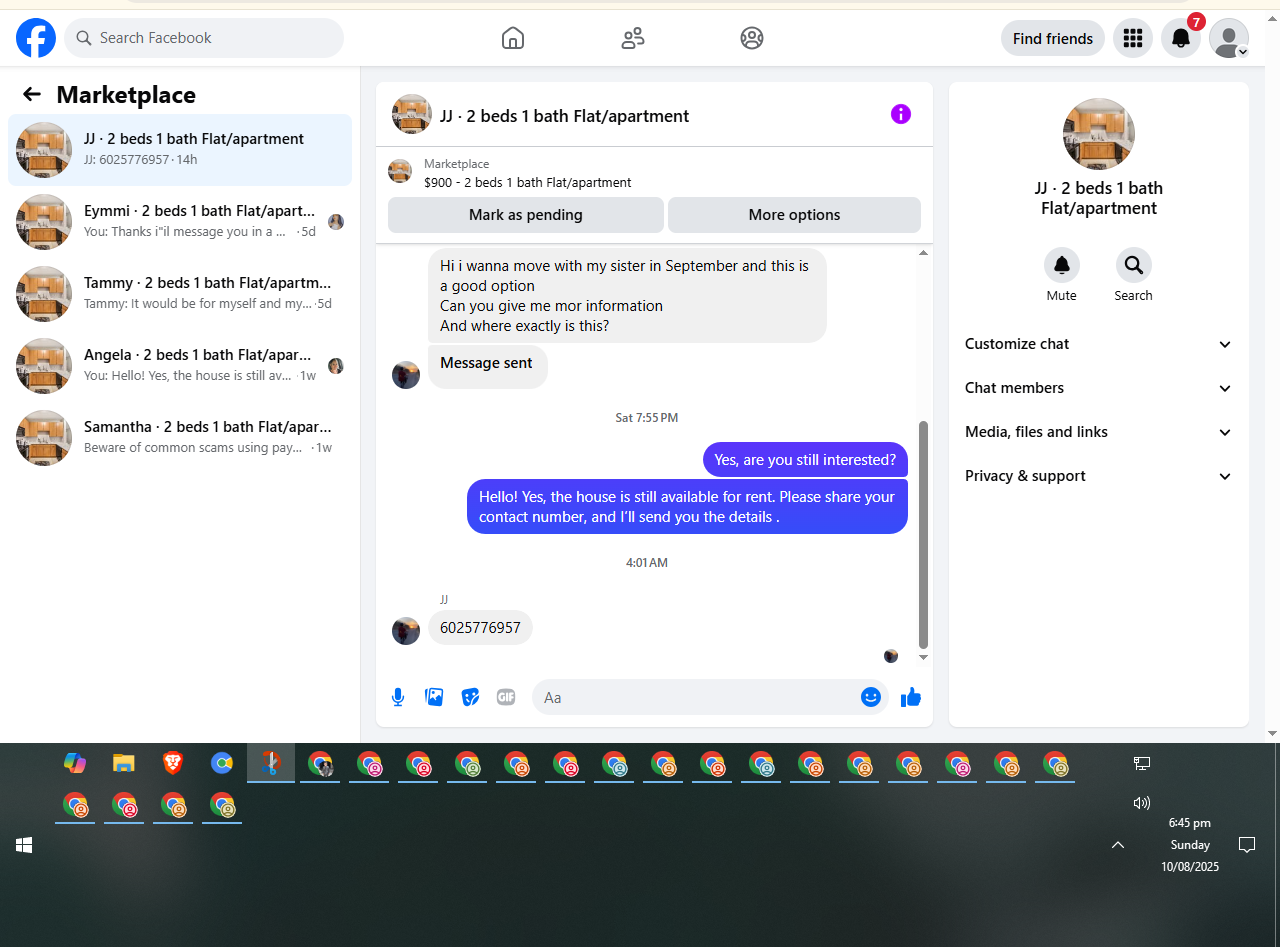Viewport: 1280px width, 947px height.
Task: Expand Chat members section
Action: click(1099, 388)
